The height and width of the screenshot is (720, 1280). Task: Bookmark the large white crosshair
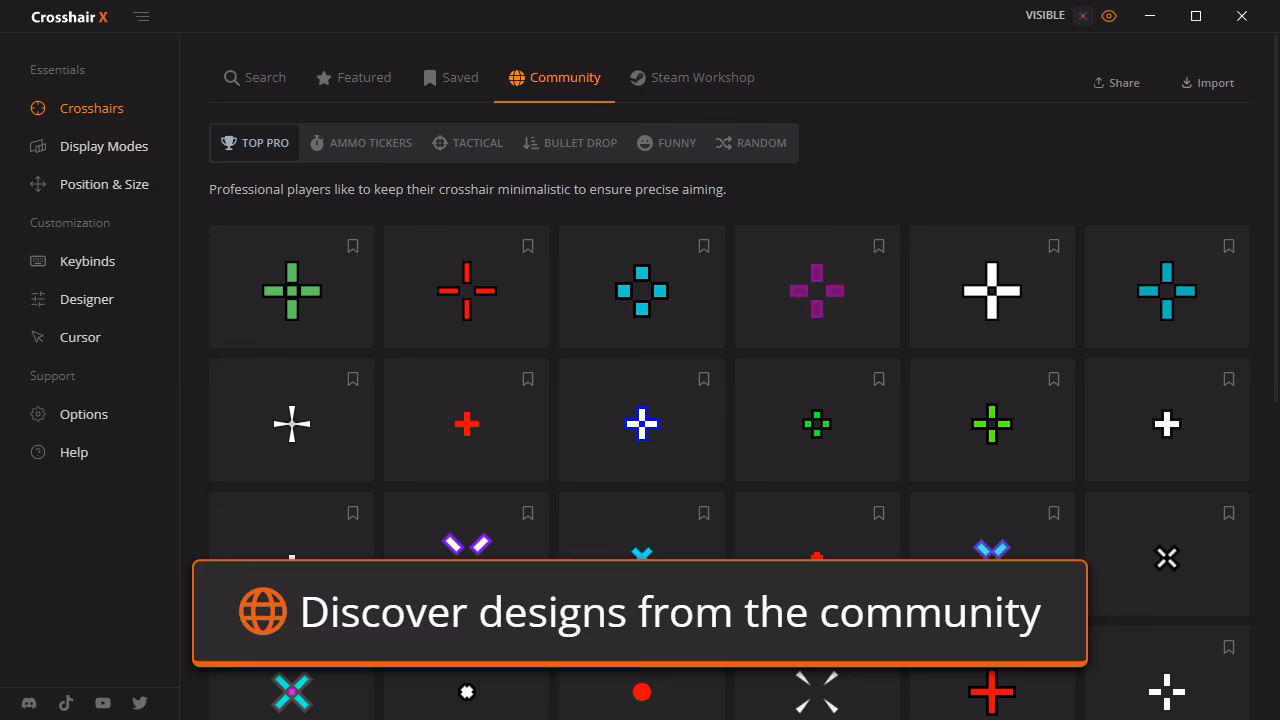(x=1054, y=246)
